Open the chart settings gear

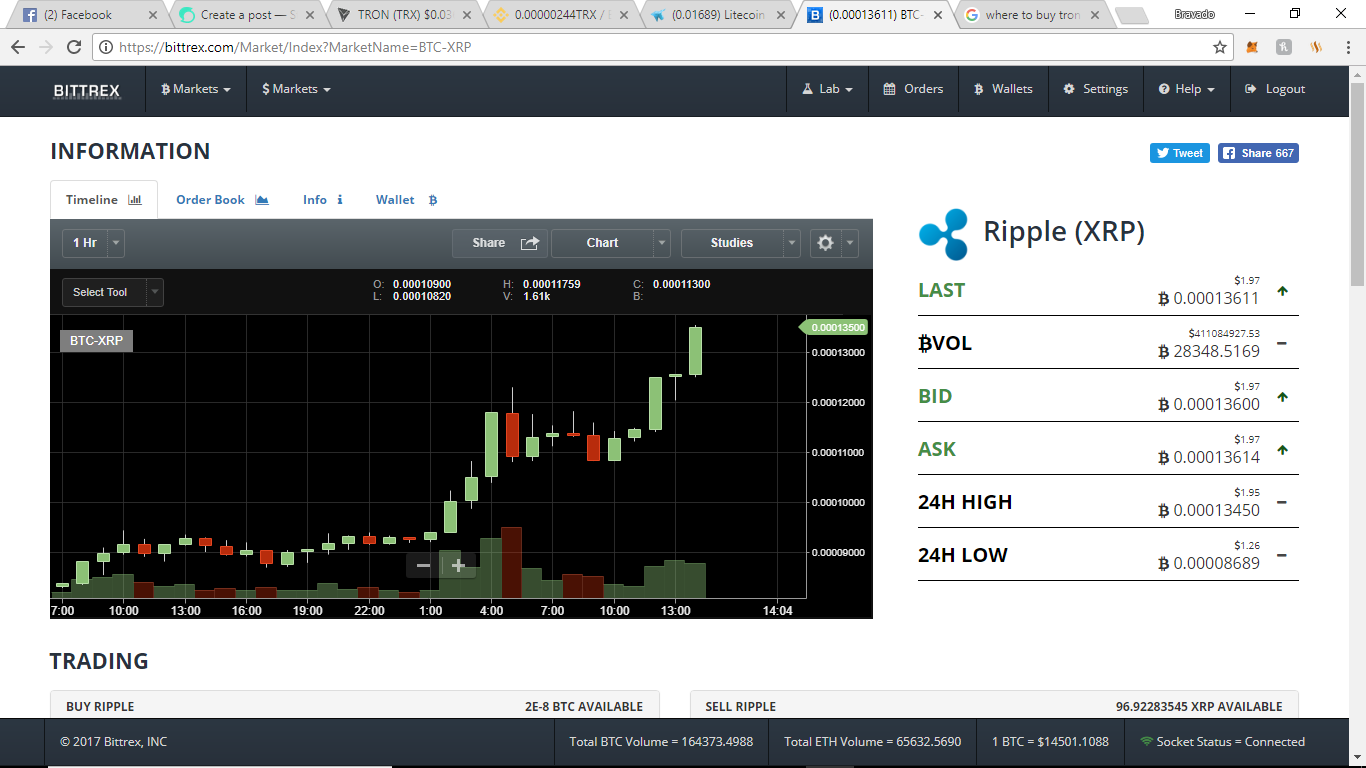825,243
